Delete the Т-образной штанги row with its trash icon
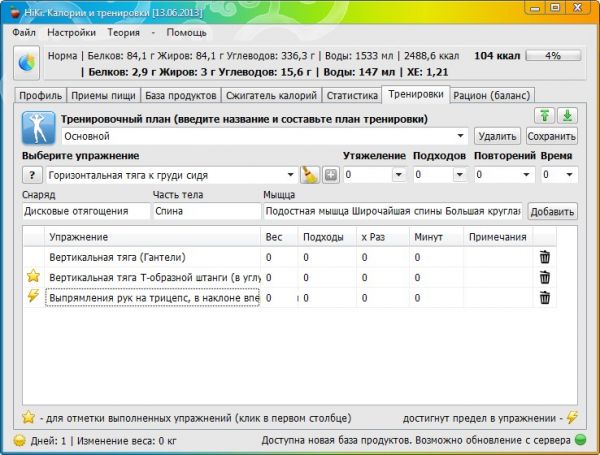This screenshot has width=600, height=455. (x=545, y=277)
